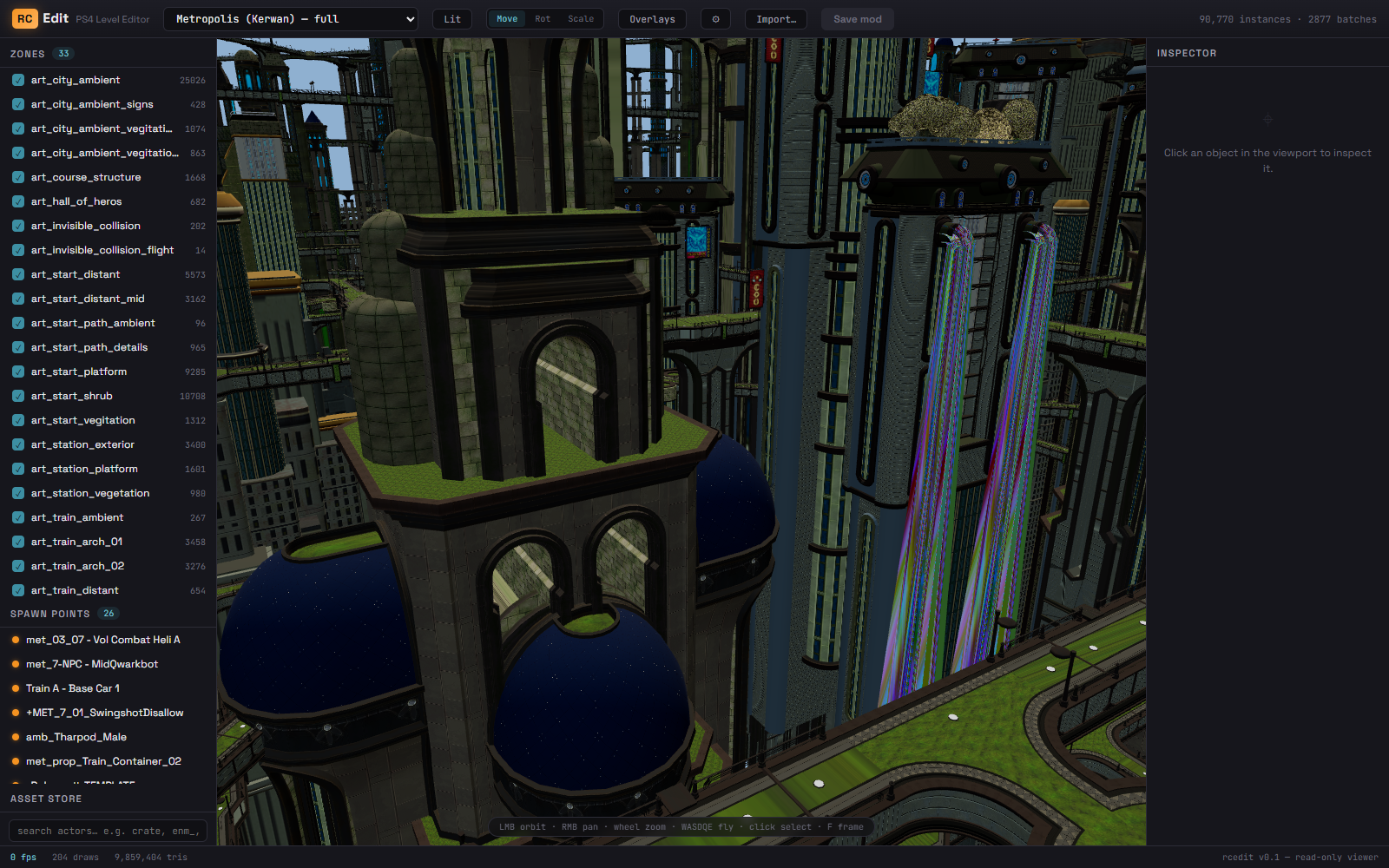1389x868 pixels.
Task: Click the 25026 instance count
Action: pos(193,80)
